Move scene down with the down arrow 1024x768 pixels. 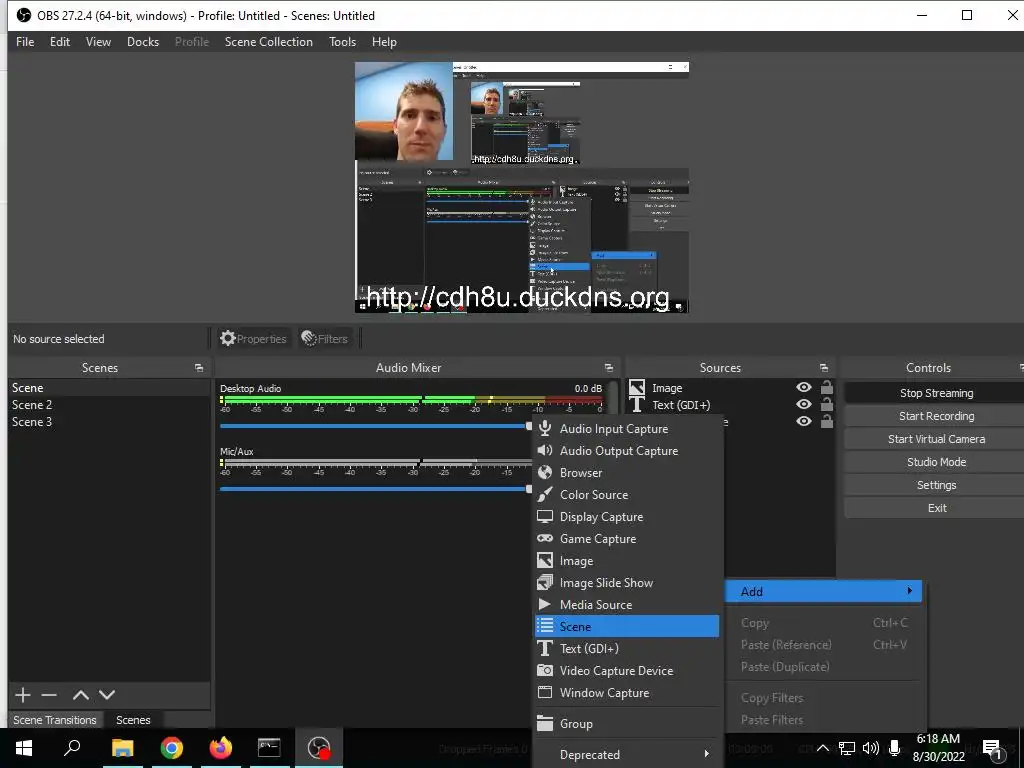(x=107, y=695)
